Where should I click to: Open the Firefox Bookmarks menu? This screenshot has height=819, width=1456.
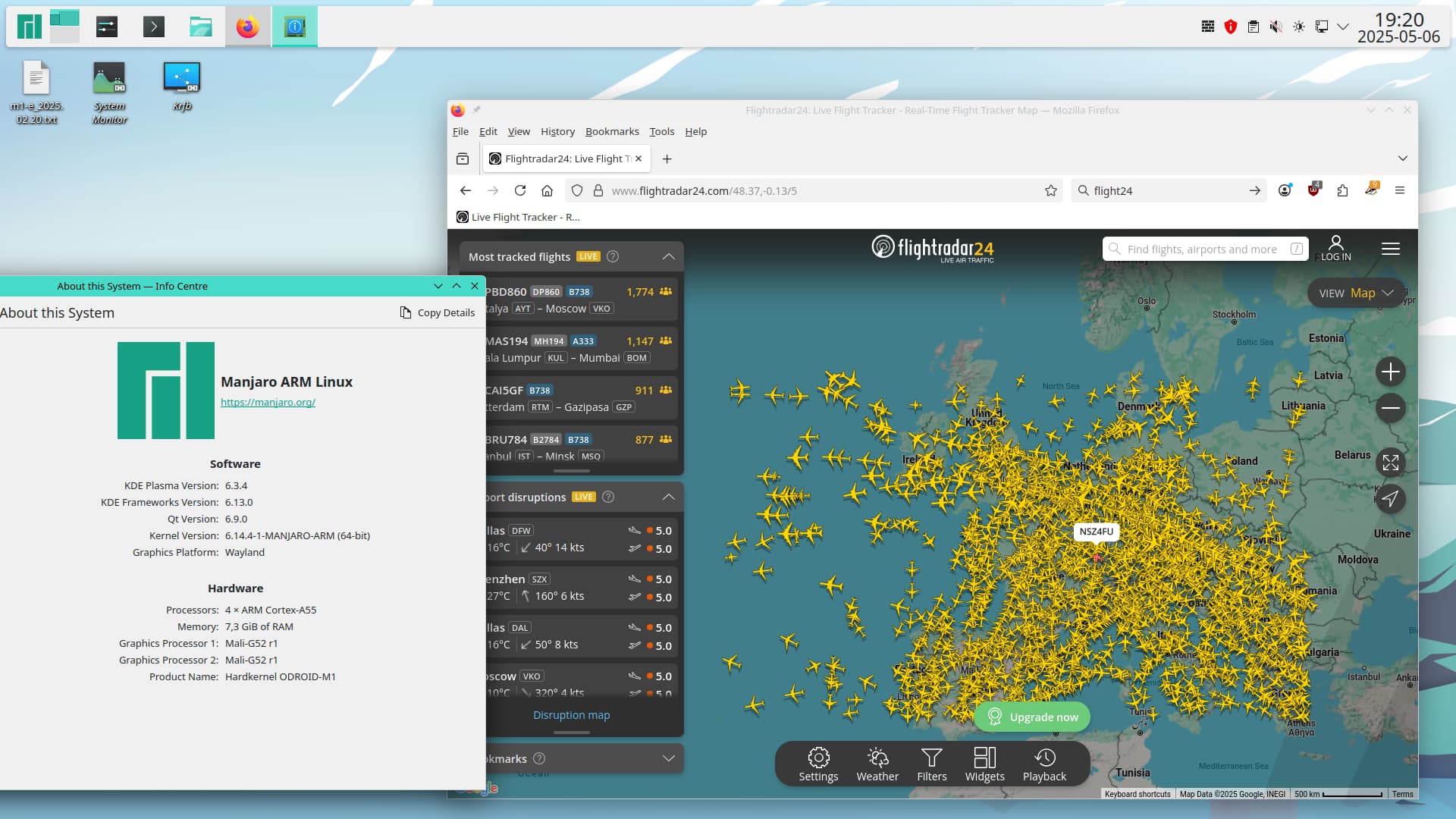click(612, 131)
